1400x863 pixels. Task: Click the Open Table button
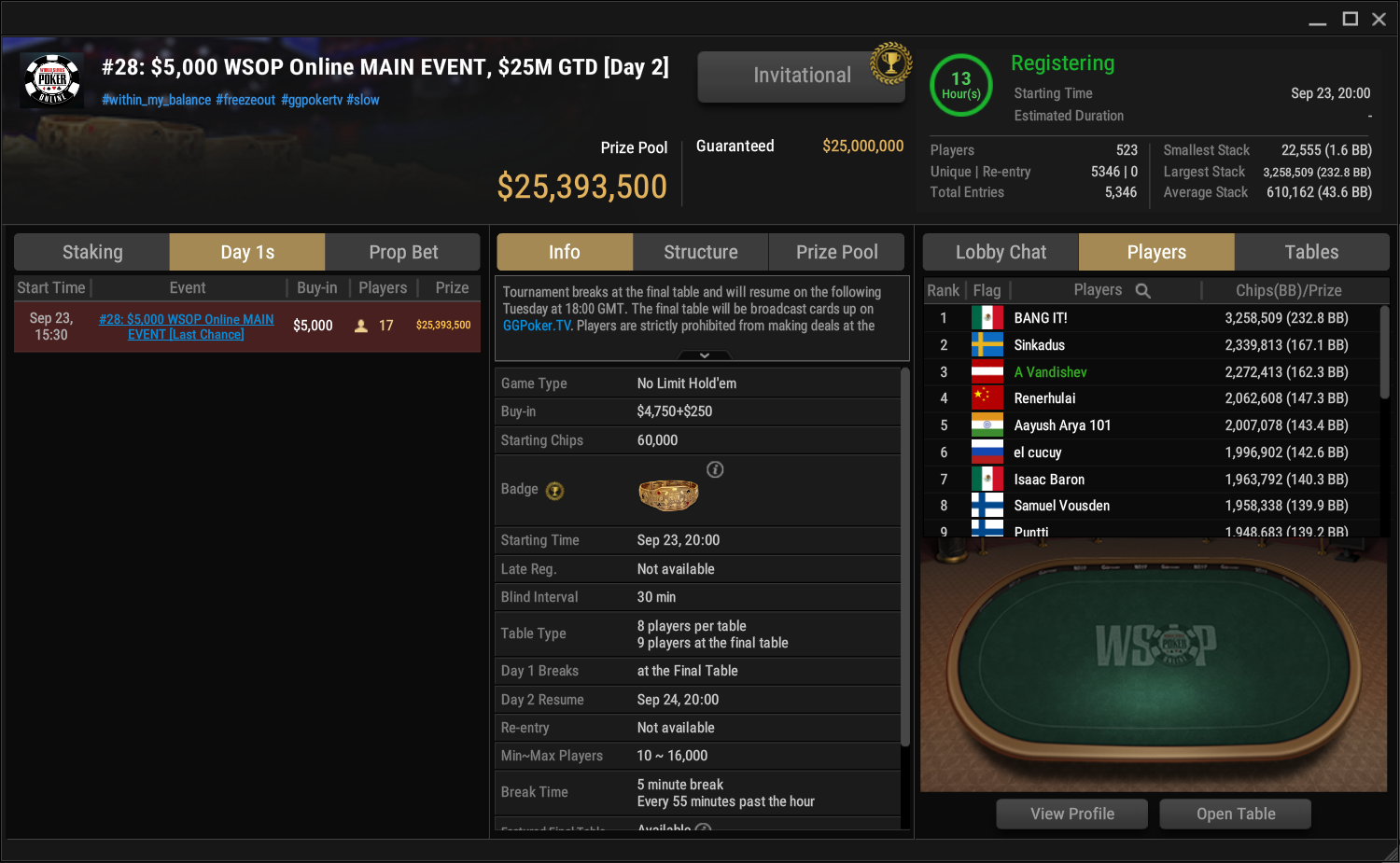(1236, 814)
